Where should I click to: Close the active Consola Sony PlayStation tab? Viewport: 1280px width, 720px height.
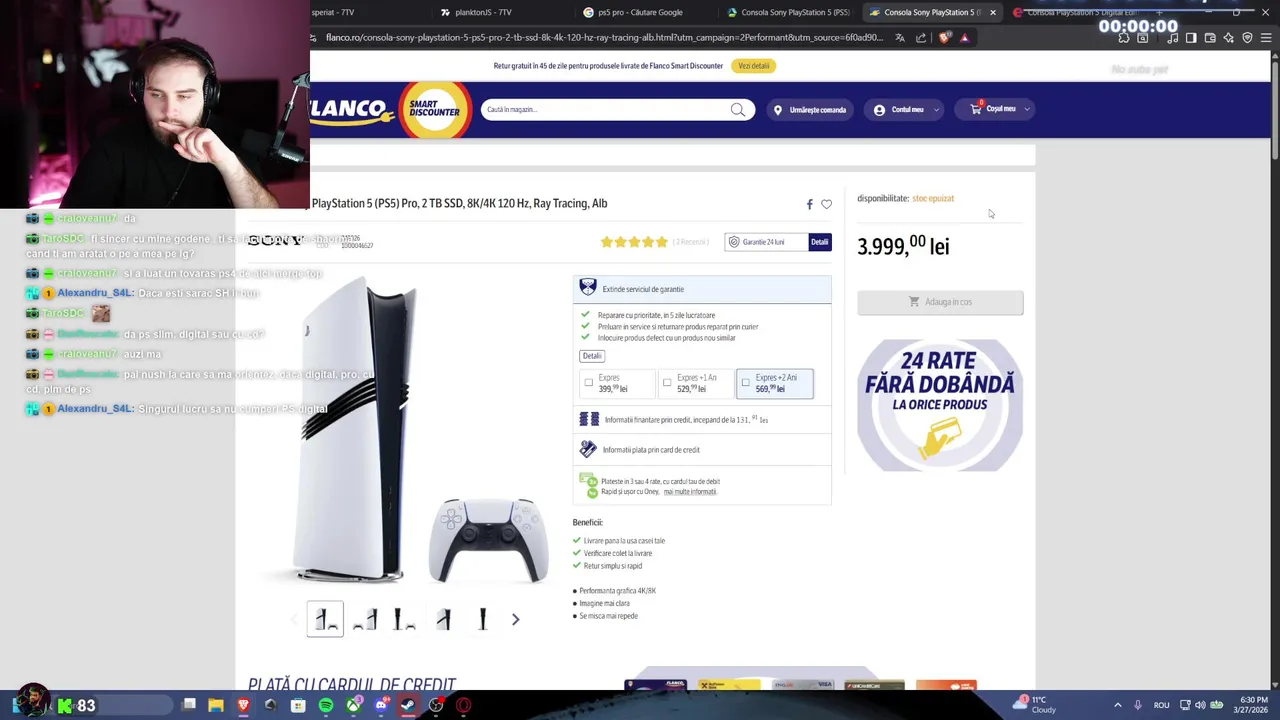click(993, 12)
